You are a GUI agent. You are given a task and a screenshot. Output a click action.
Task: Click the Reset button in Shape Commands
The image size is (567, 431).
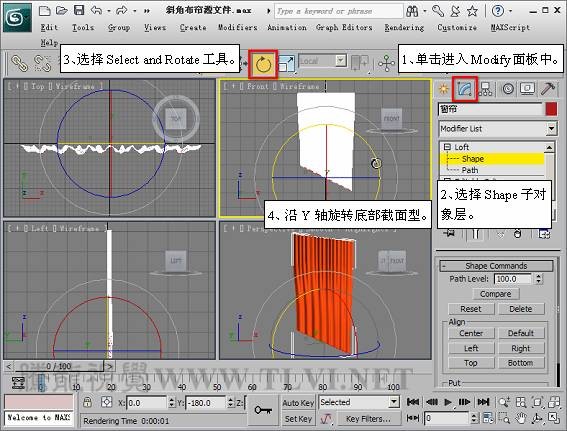tap(471, 309)
